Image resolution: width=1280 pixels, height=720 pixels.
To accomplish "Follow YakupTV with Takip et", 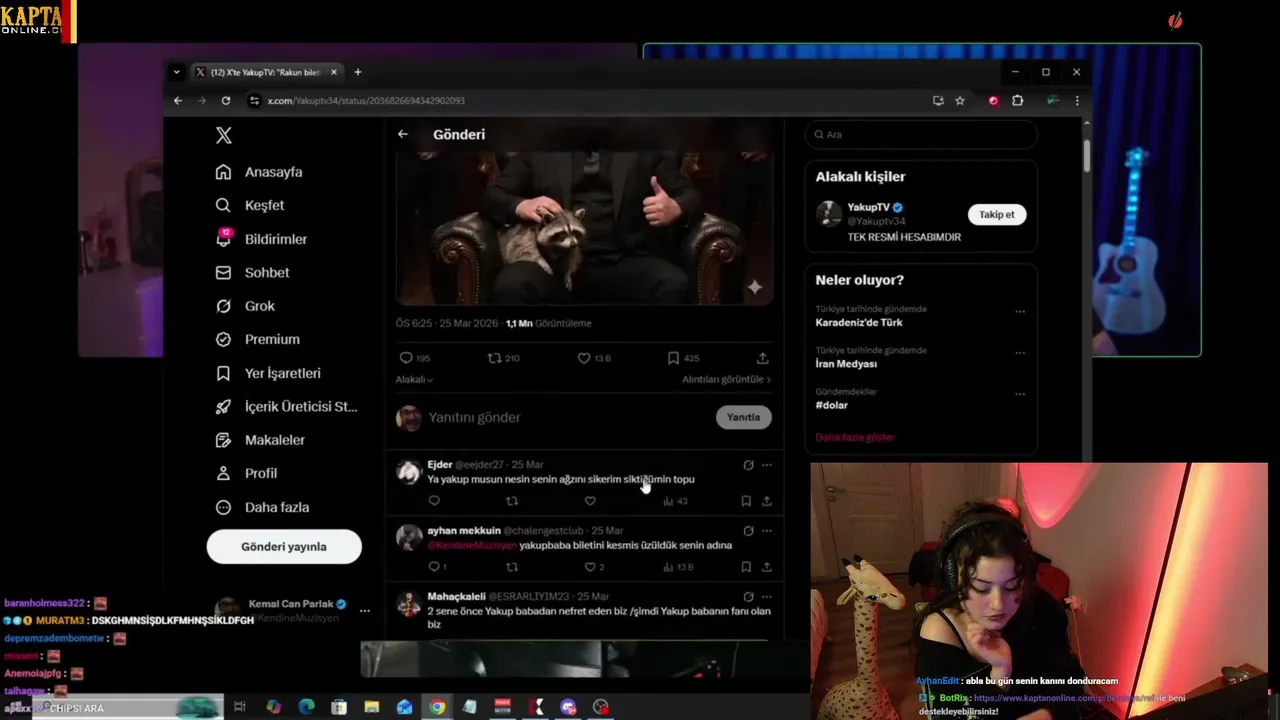I will (996, 214).
